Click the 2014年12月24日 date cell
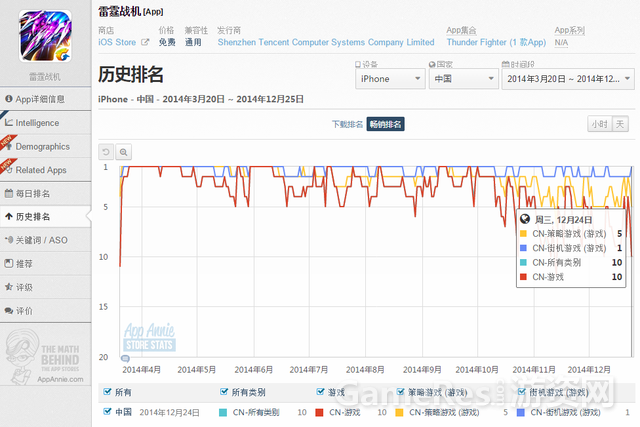640x427 pixels. coord(169,413)
